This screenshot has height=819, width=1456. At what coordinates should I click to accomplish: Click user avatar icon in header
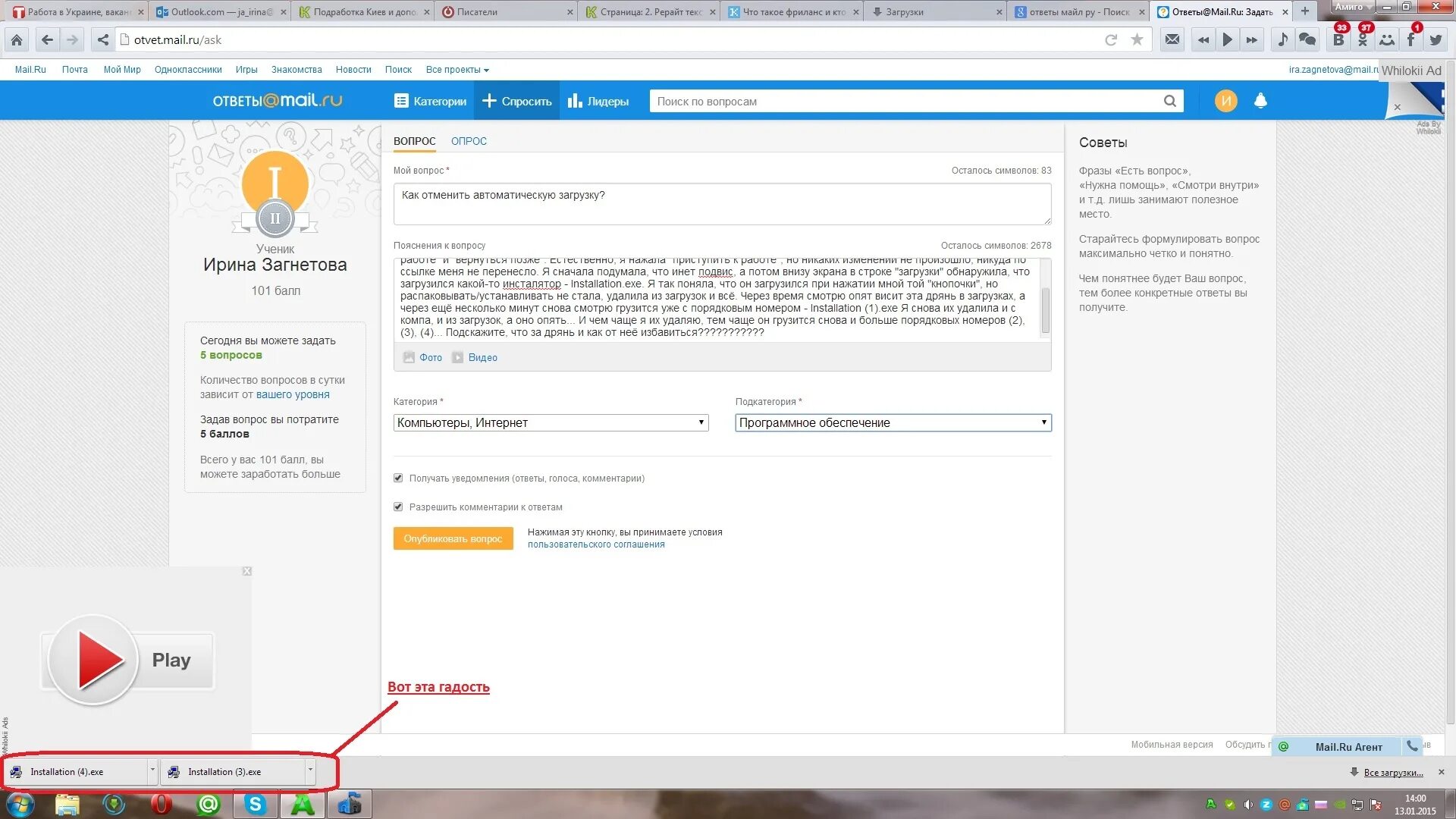pyautogui.click(x=1225, y=101)
